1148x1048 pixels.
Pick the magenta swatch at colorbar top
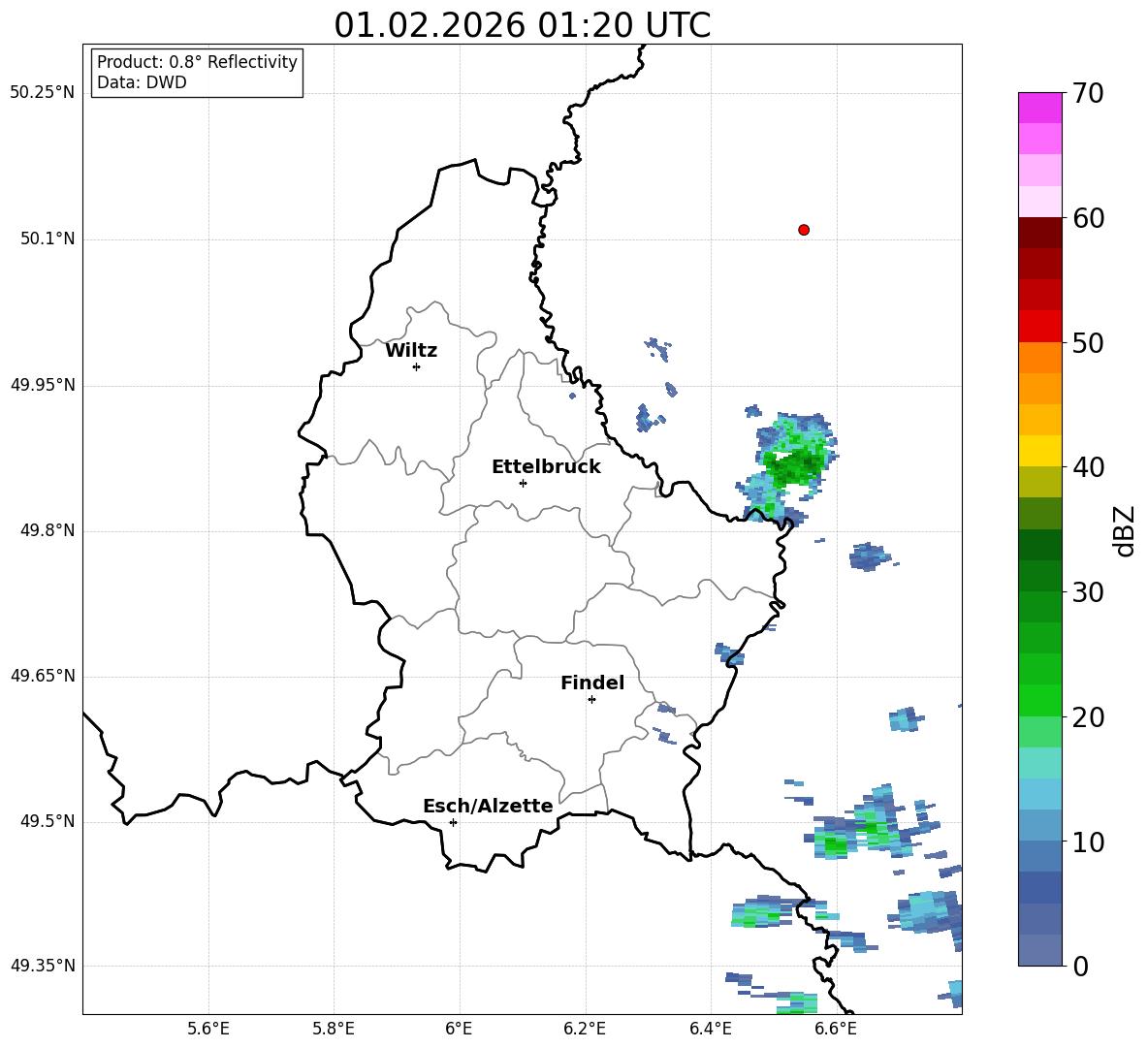click(1039, 108)
